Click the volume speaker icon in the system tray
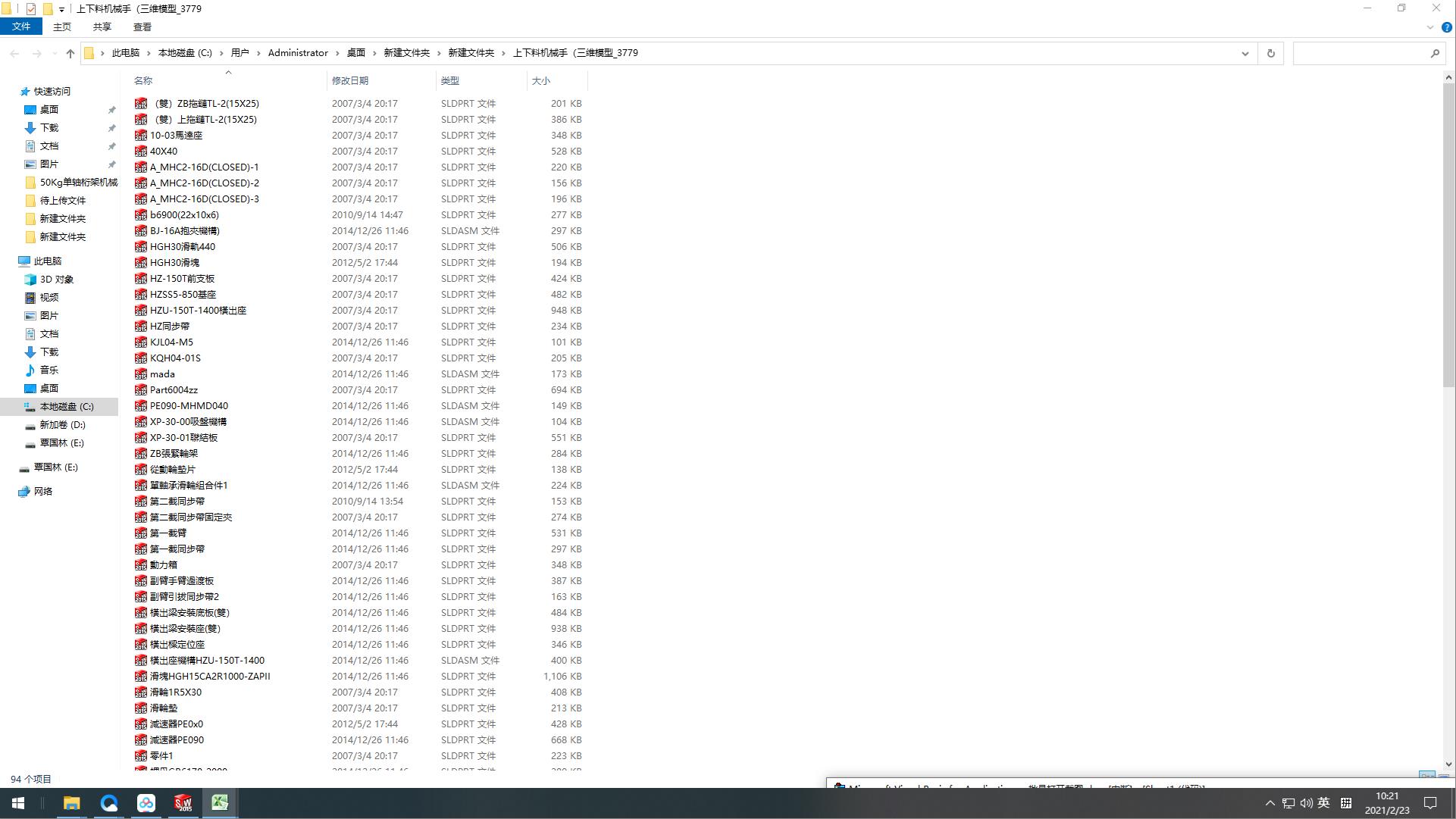 [1306, 803]
